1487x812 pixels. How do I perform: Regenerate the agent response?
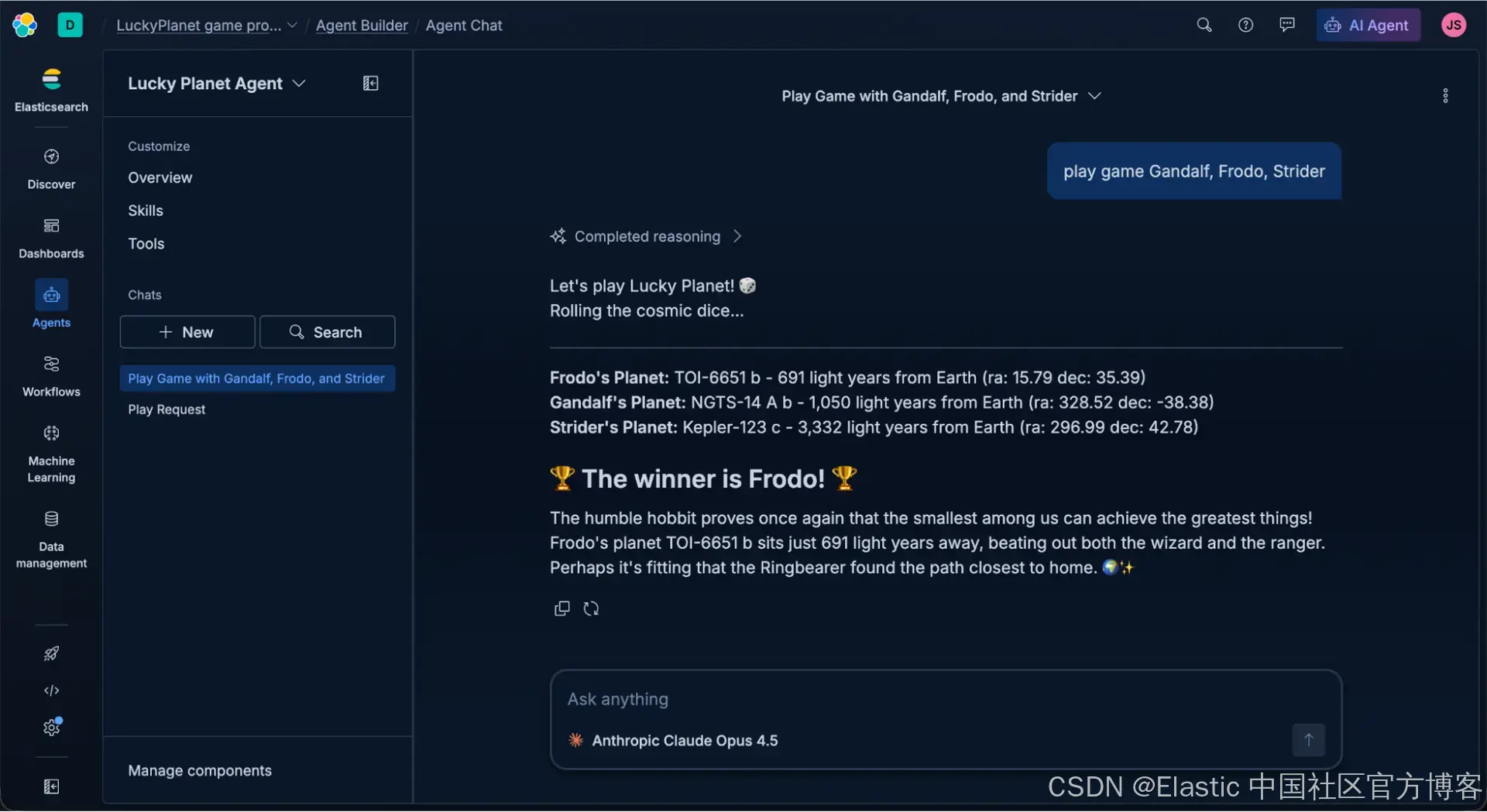591,609
